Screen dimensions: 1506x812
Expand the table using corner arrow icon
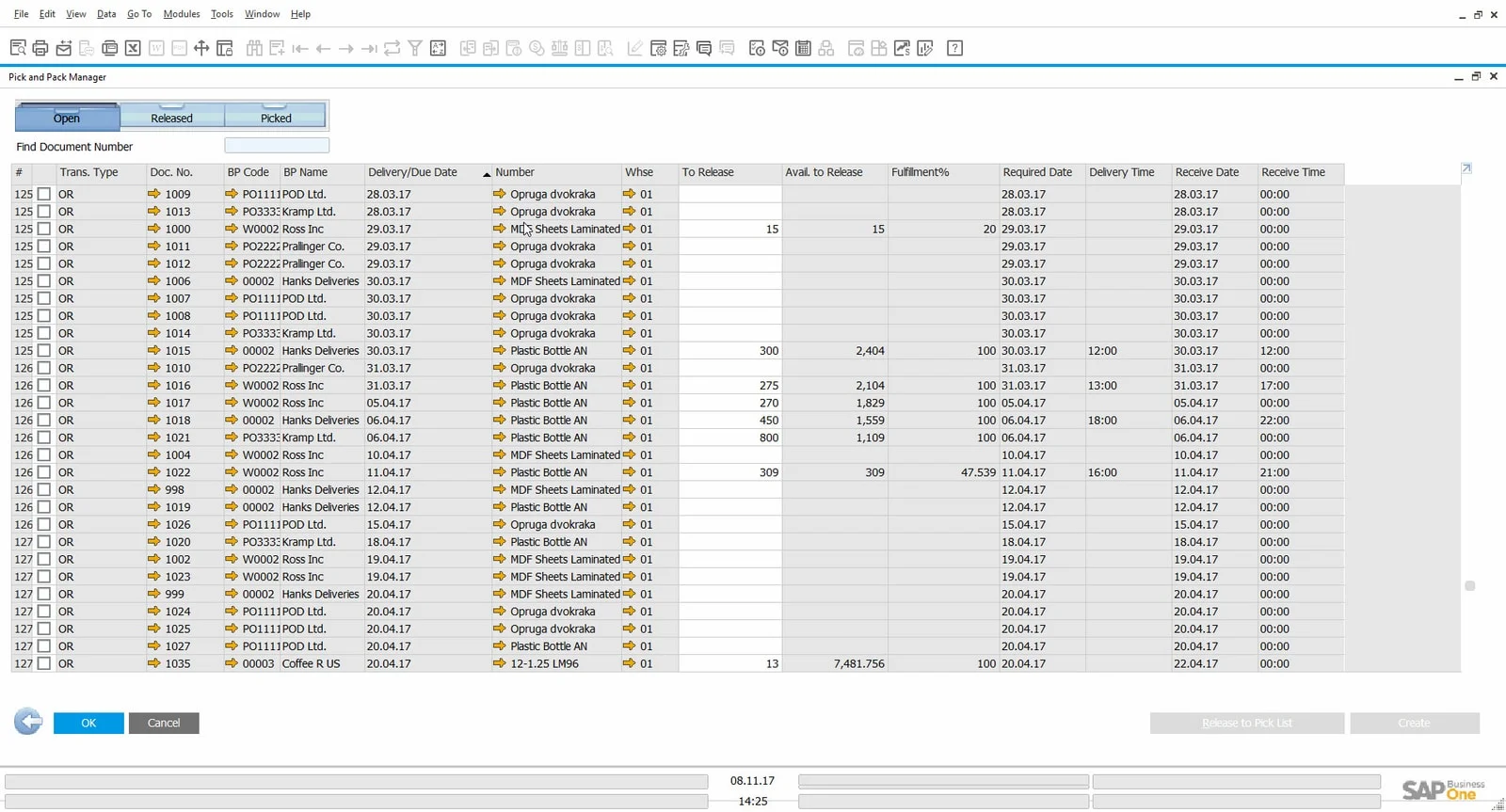1466,168
